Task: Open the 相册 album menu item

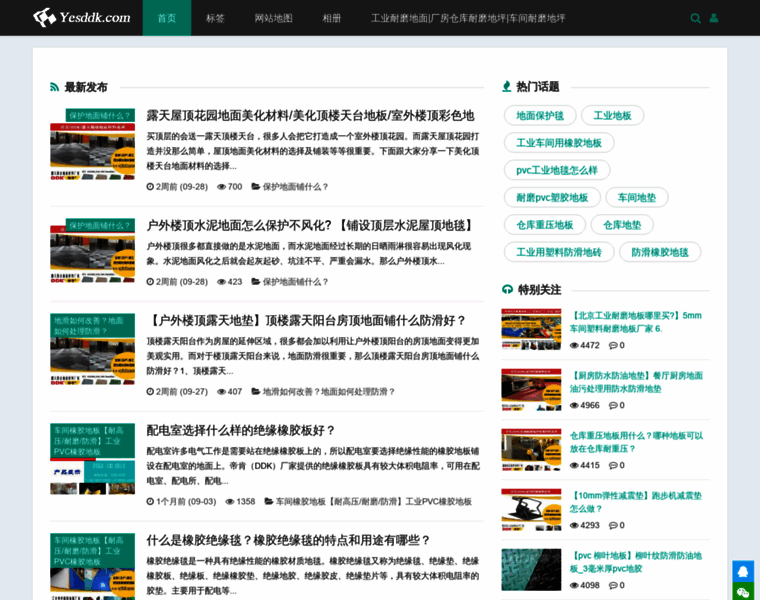Action: point(332,18)
